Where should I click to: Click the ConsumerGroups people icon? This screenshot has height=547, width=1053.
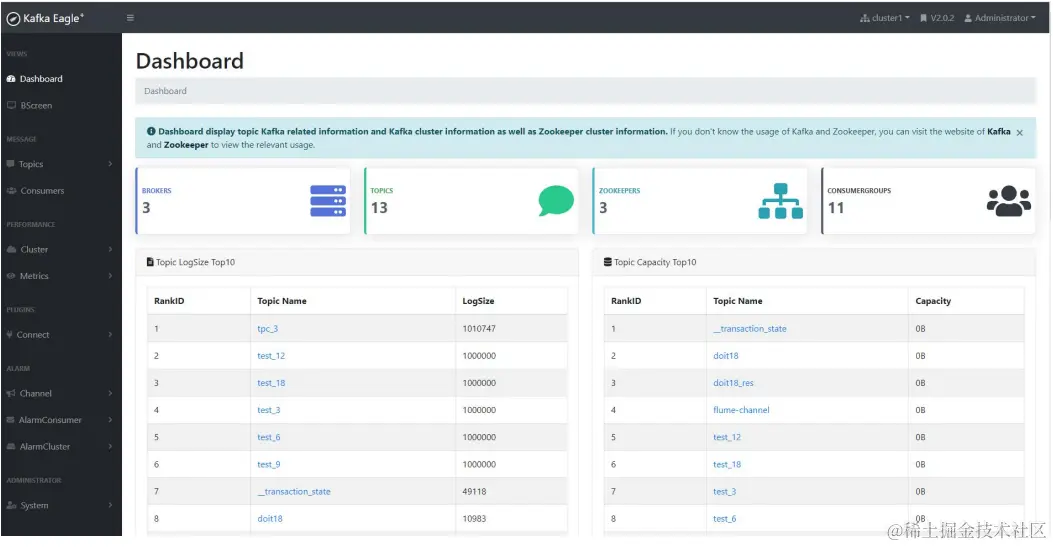pyautogui.click(x=1008, y=201)
